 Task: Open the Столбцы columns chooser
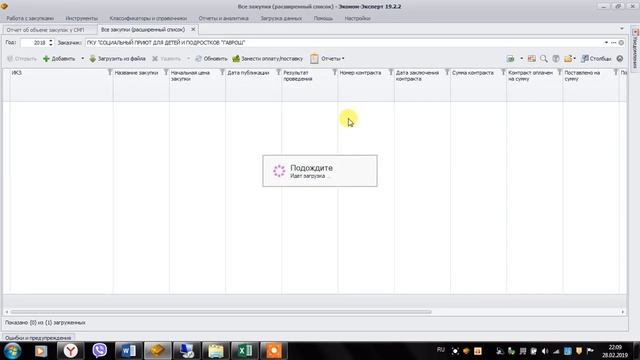point(596,59)
